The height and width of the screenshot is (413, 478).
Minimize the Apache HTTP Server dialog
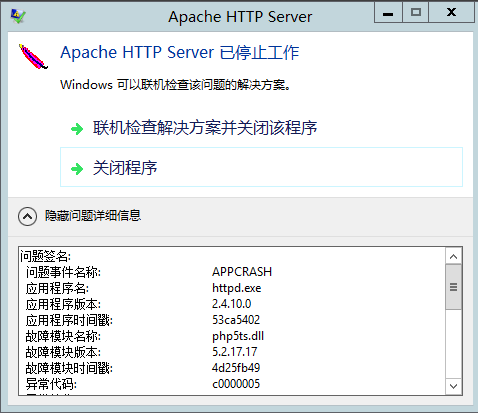click(x=388, y=13)
